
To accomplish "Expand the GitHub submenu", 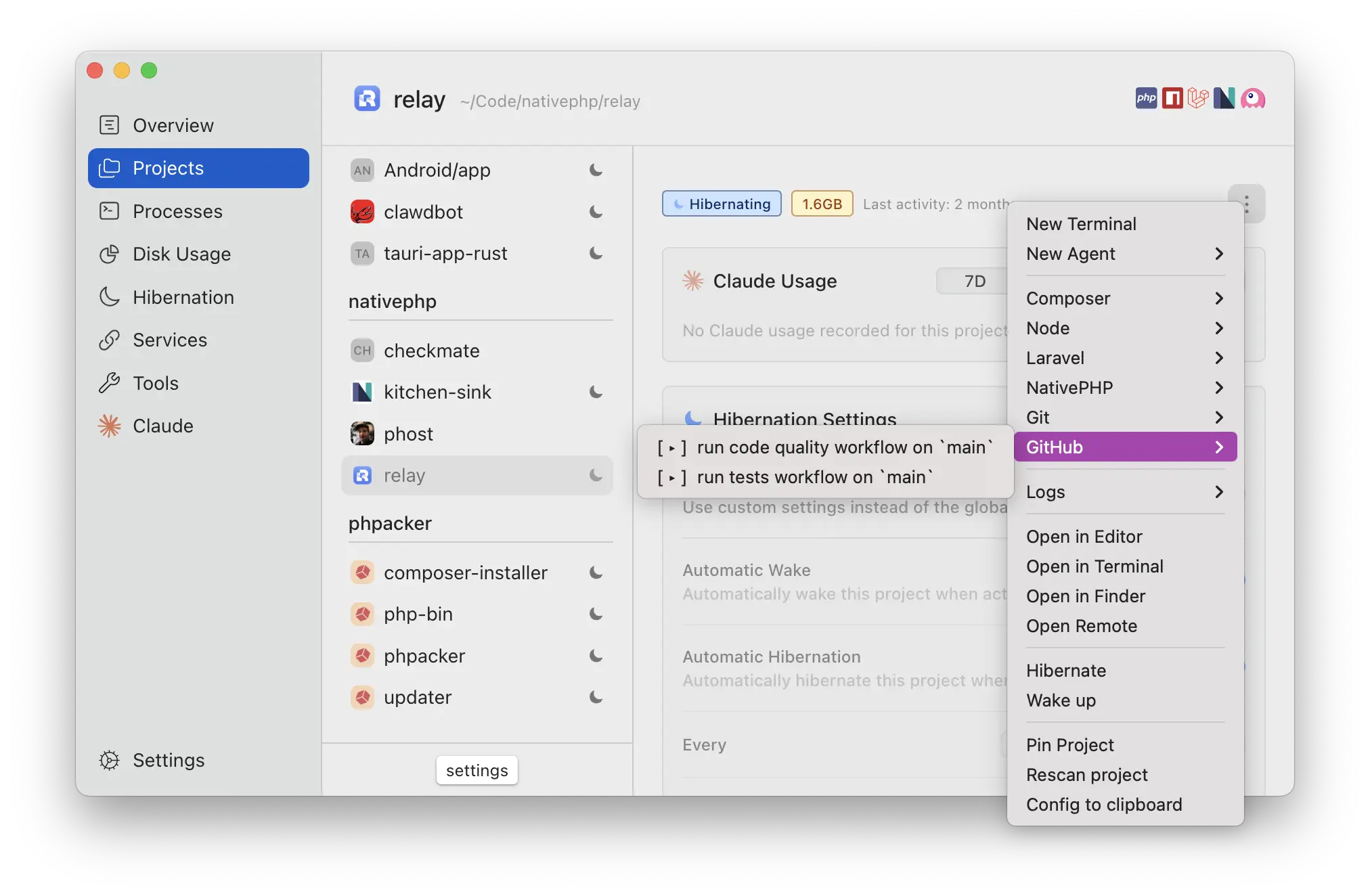I will pyautogui.click(x=1125, y=447).
